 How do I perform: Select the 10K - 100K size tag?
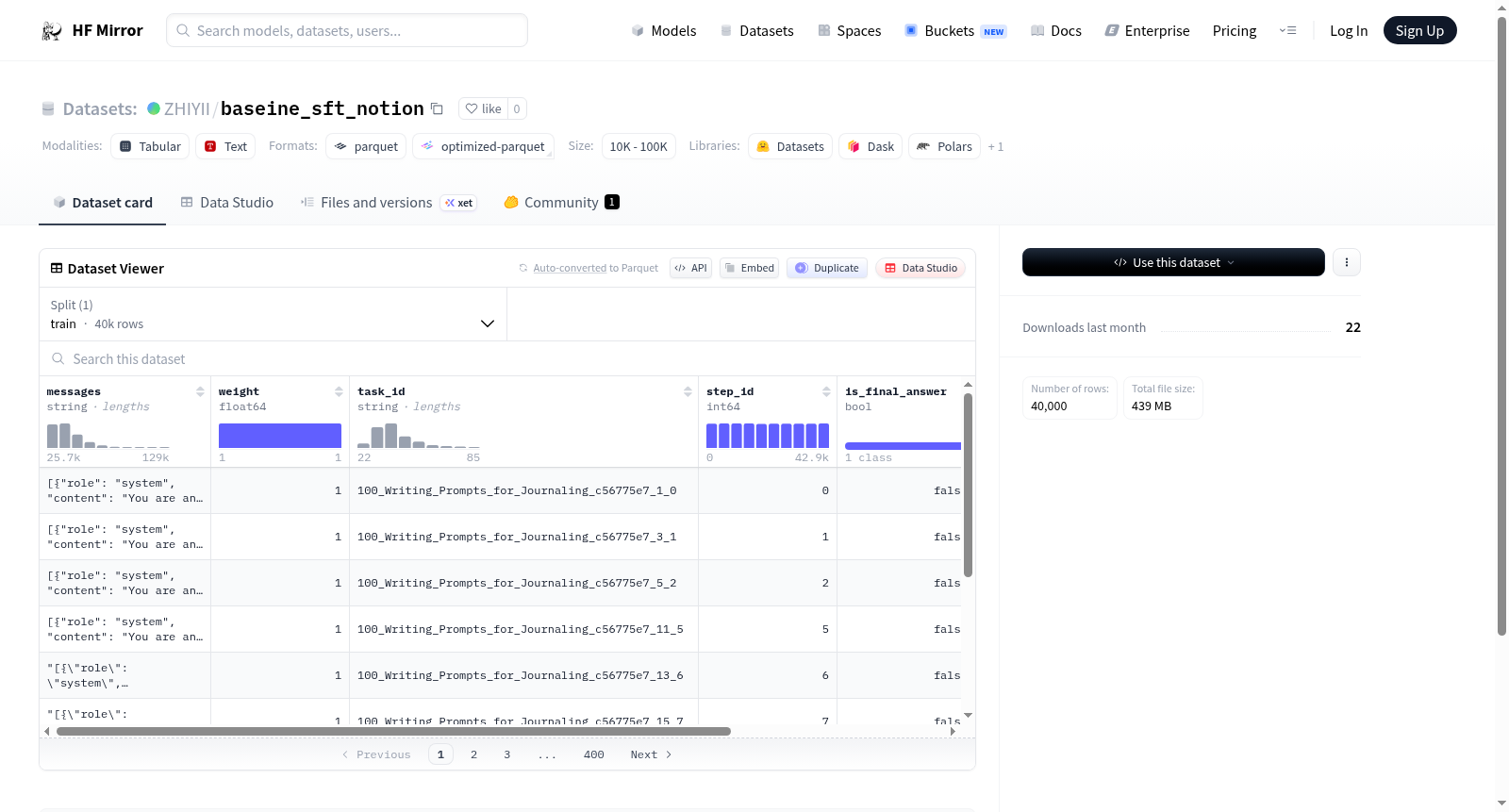[x=638, y=146]
